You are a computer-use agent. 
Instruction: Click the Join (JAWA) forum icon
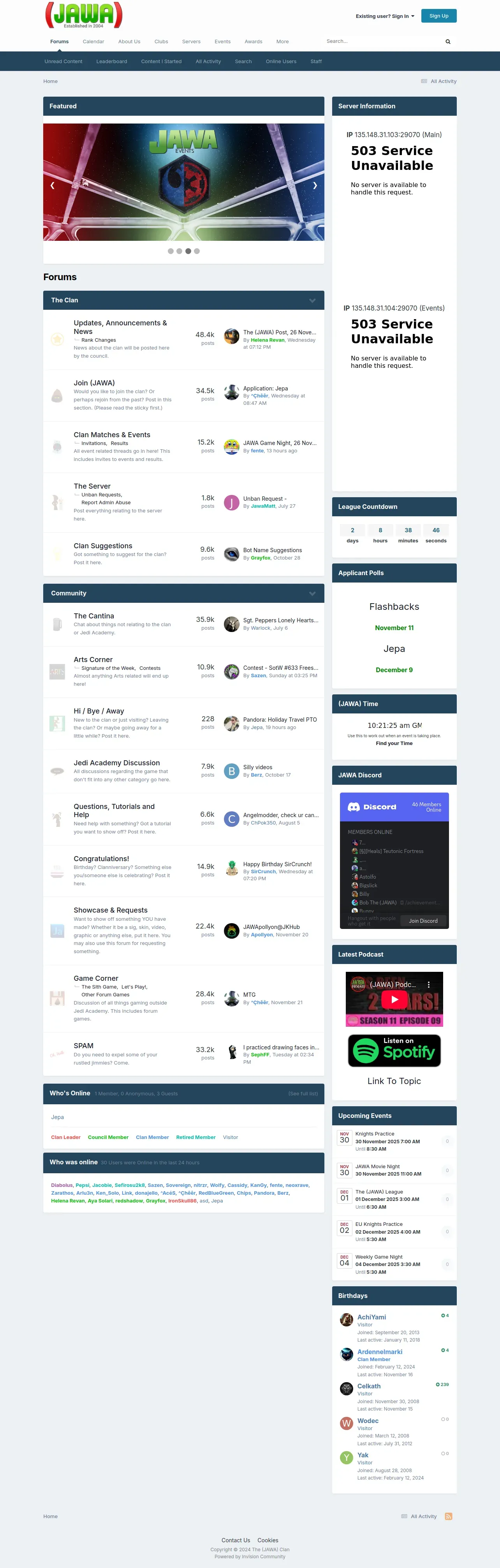(57, 396)
